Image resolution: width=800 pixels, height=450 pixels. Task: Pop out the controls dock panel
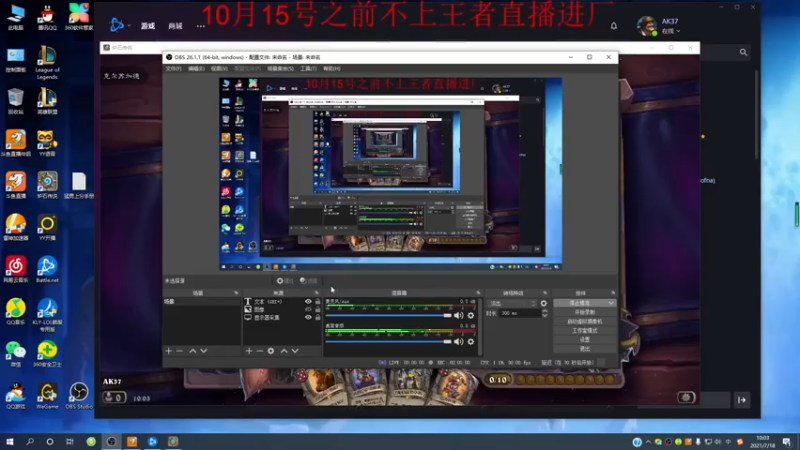pos(613,293)
